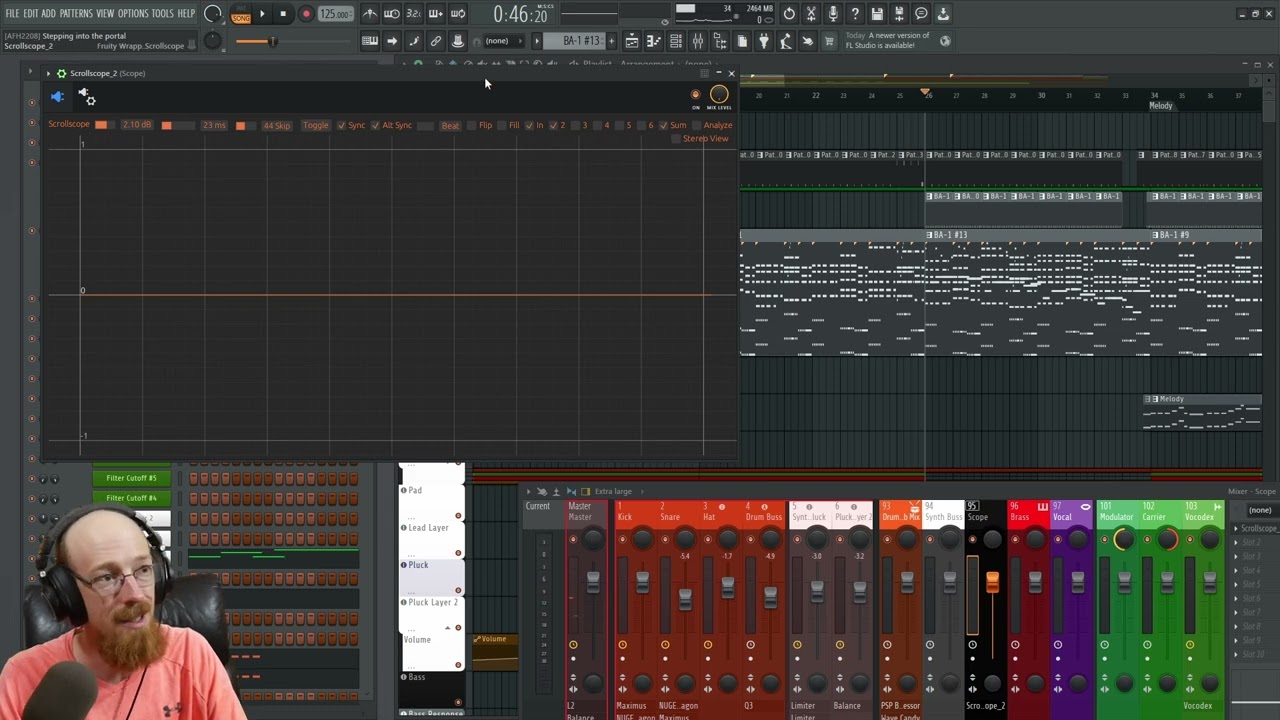Enable the Fill checkbox
Screen dimensions: 1280x720
pos(503,125)
